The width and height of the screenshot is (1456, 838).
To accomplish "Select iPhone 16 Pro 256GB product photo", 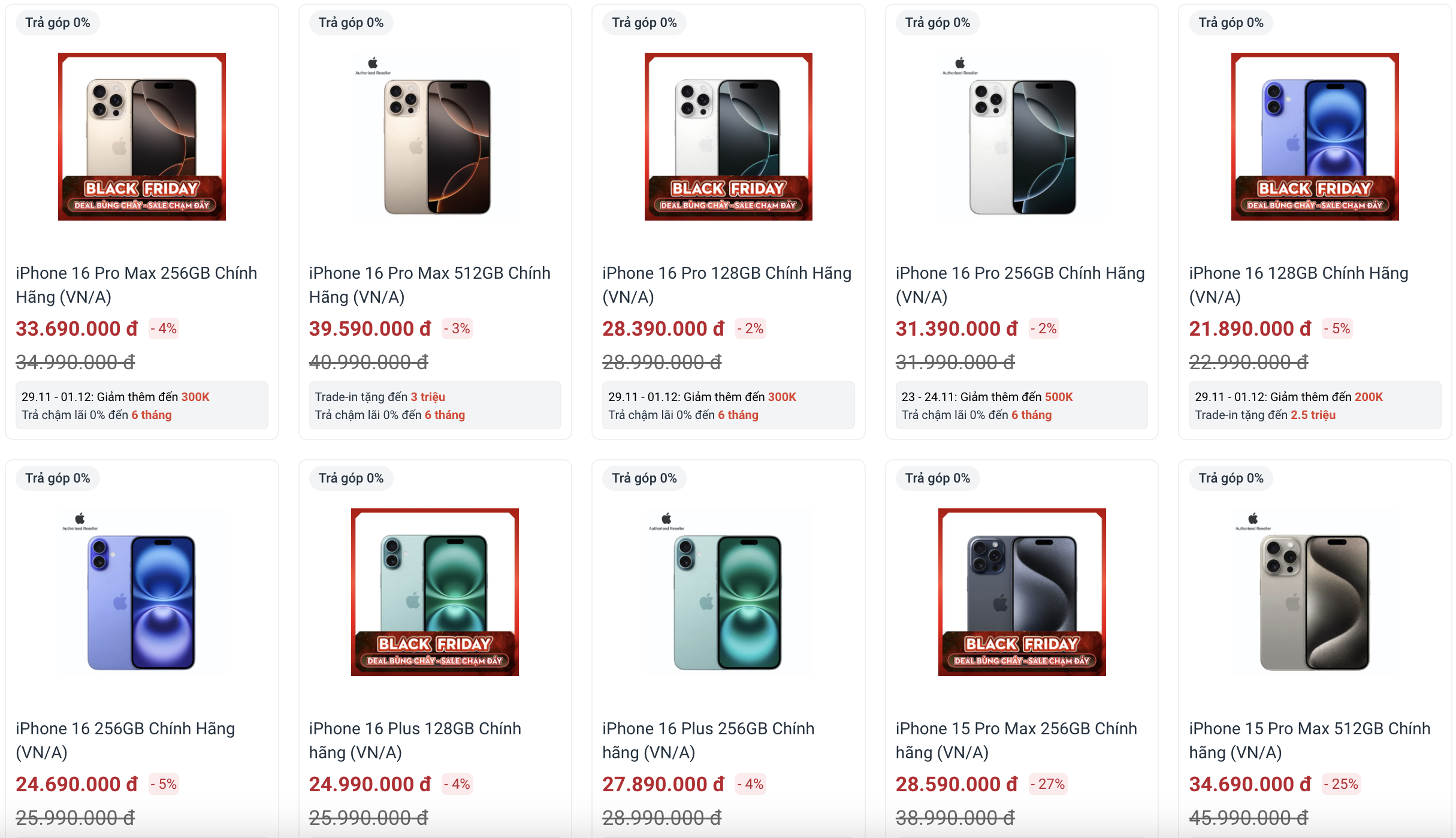I will (x=1022, y=137).
